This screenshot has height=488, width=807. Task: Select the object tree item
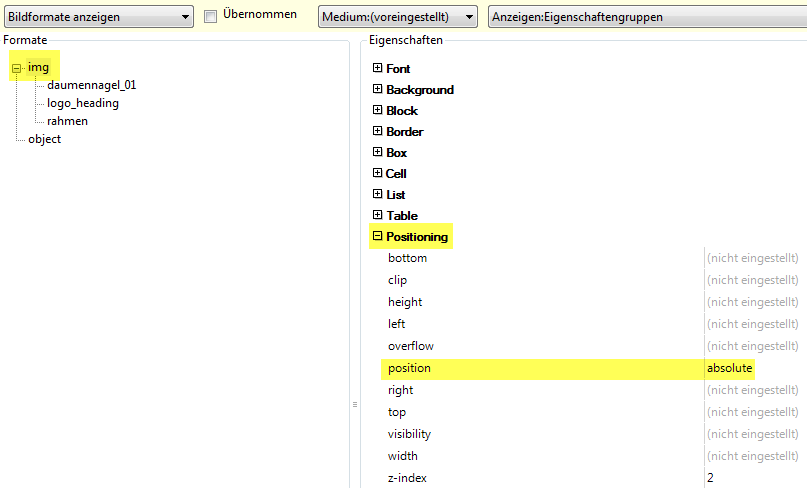coord(44,139)
